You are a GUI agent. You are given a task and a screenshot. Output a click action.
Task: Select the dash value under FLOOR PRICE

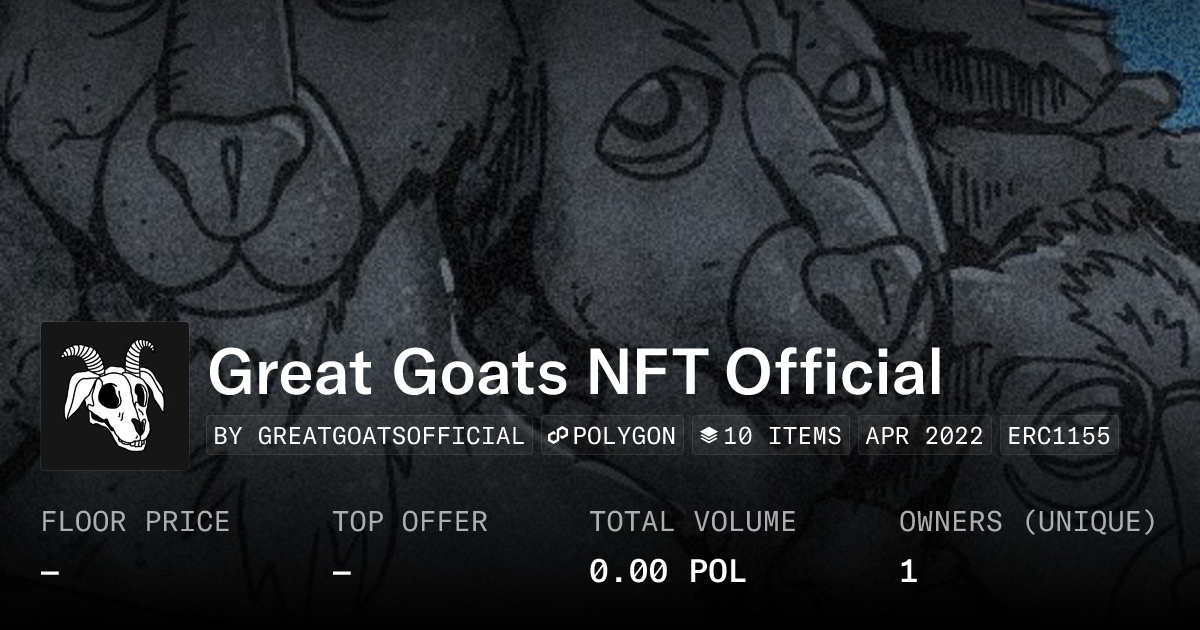pyautogui.click(x=50, y=572)
